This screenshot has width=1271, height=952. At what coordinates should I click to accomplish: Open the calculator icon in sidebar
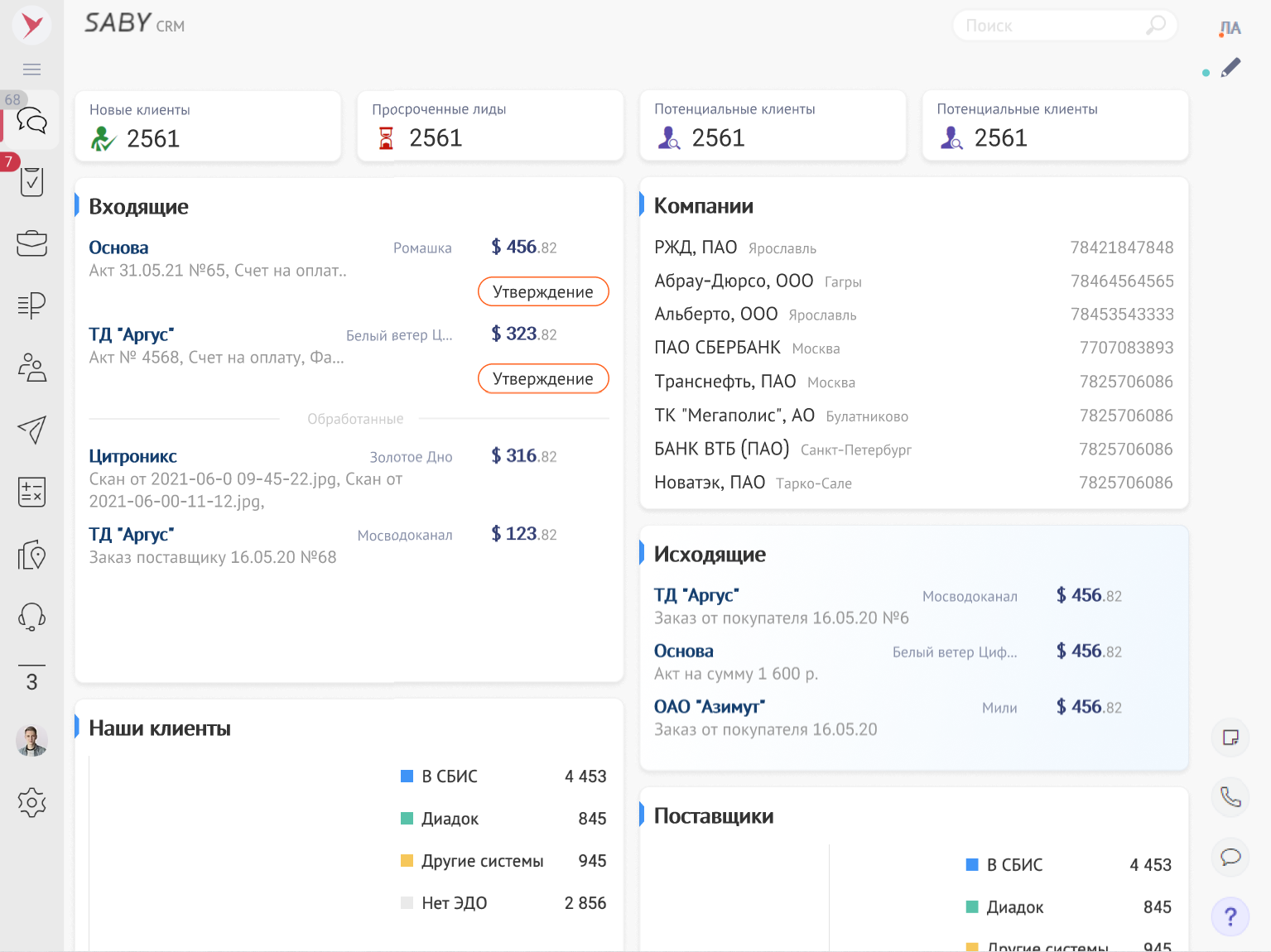click(x=31, y=492)
